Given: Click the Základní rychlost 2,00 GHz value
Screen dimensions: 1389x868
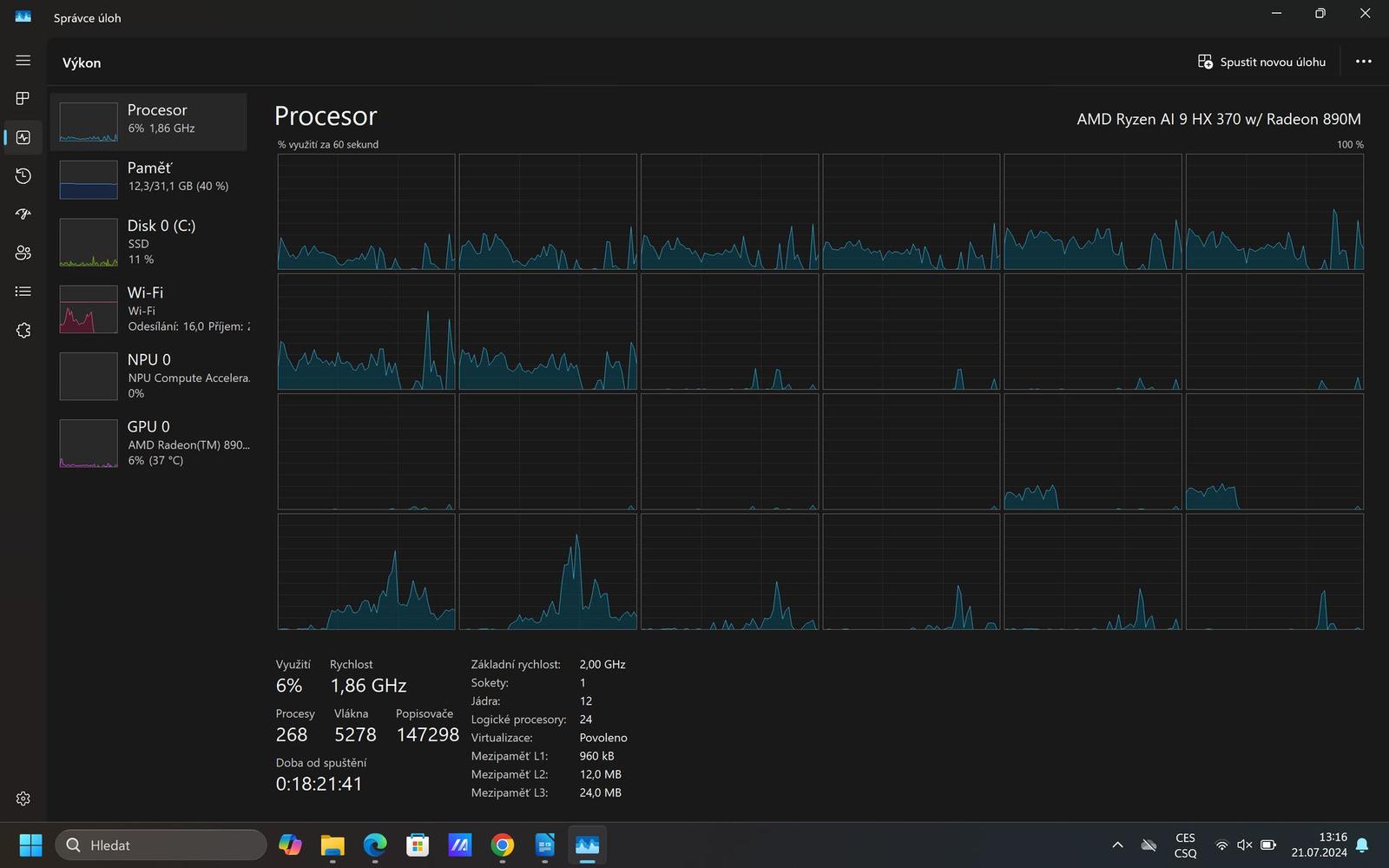Looking at the screenshot, I should point(602,664).
